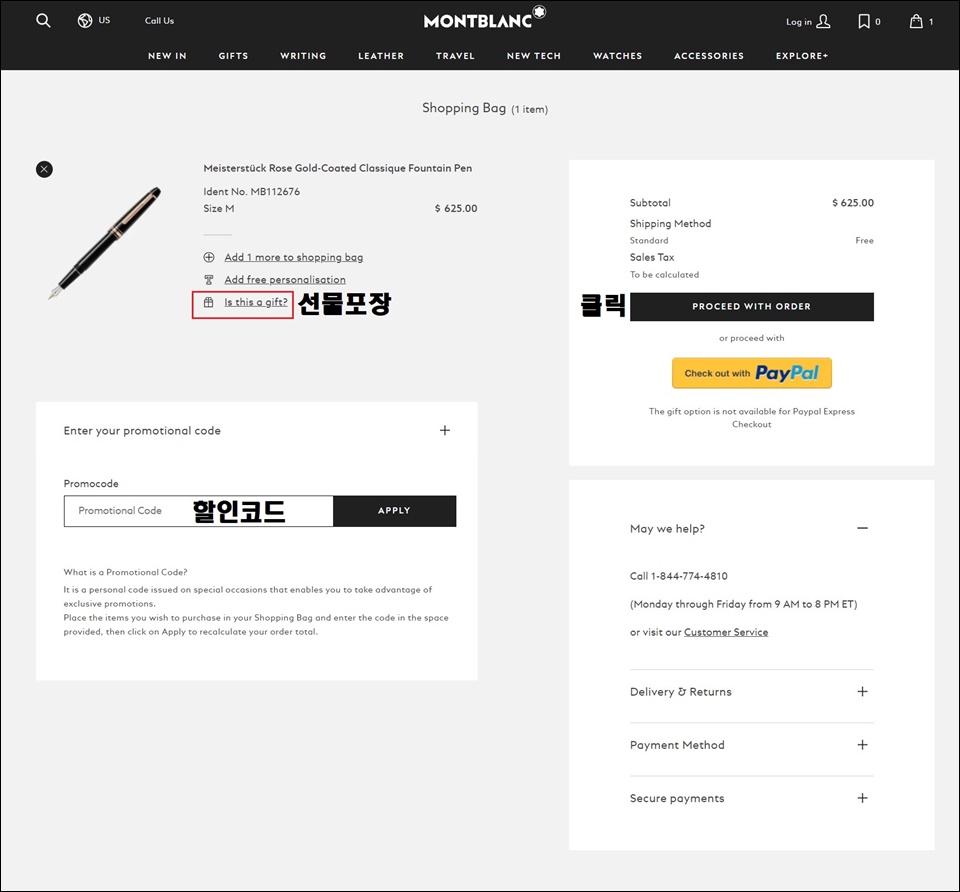The width and height of the screenshot is (960, 892).
Task: Check out with PayPal
Action: (751, 373)
